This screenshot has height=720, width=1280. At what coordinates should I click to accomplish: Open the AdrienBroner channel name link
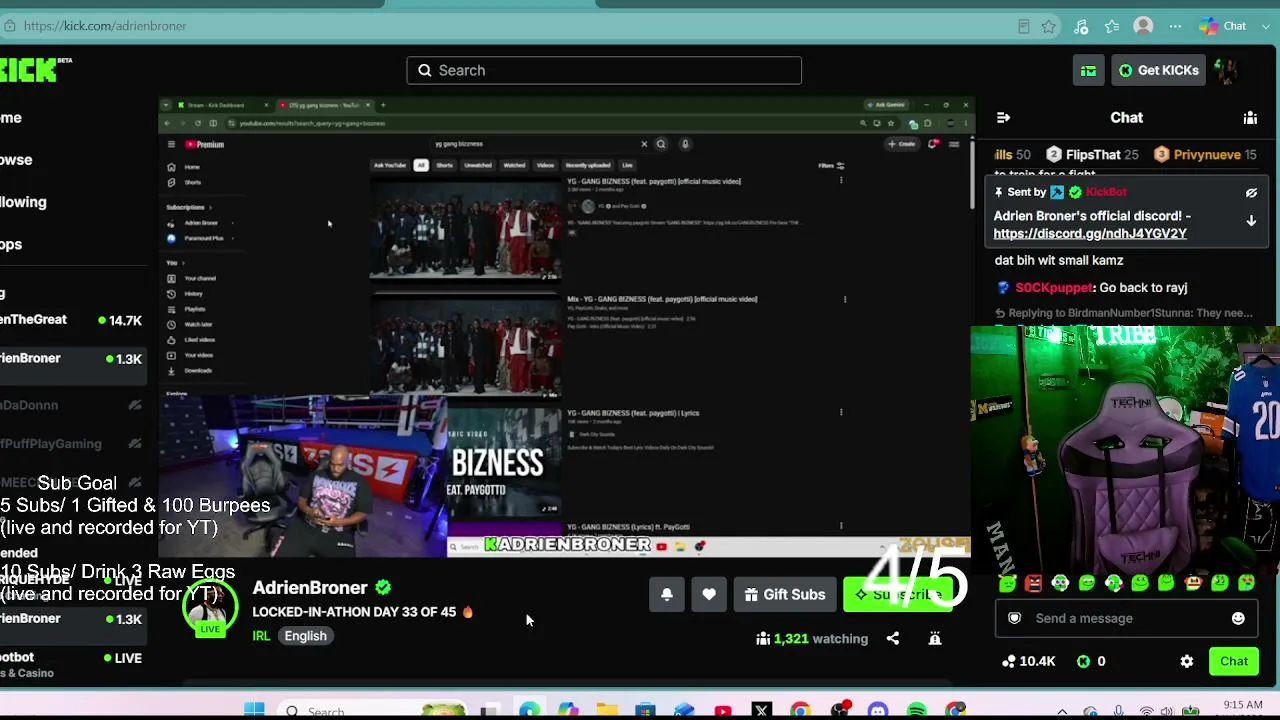coord(310,588)
